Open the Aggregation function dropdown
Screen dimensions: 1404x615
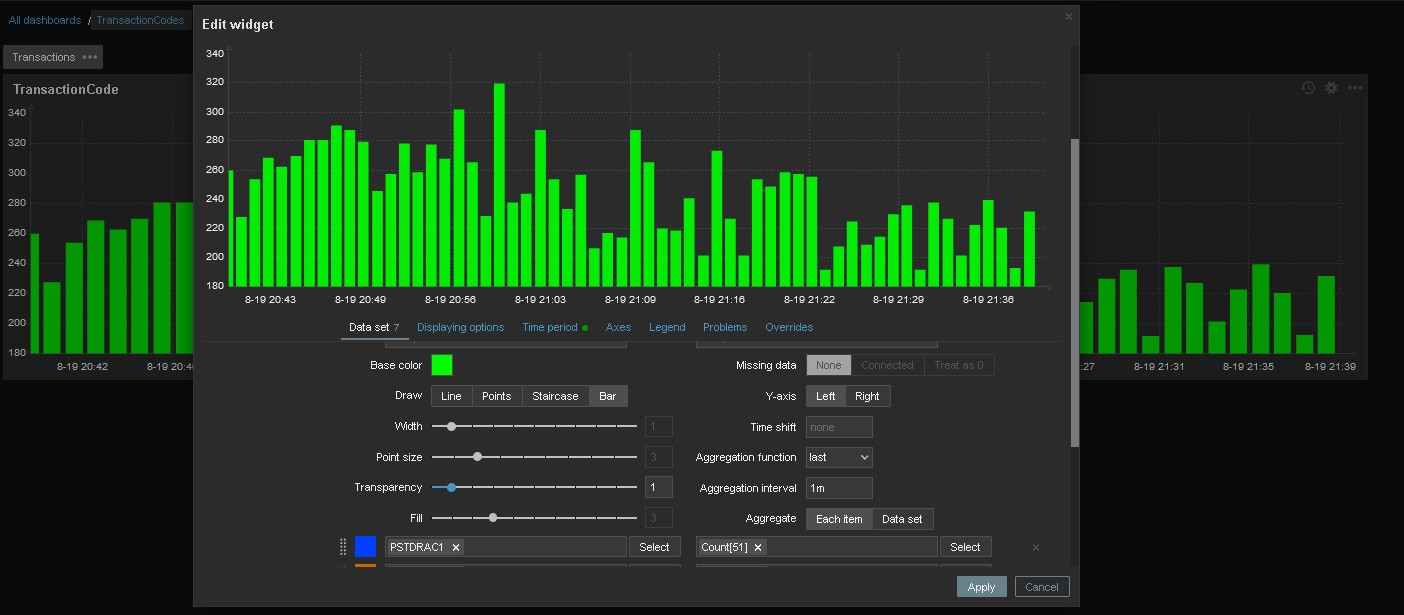pos(839,457)
